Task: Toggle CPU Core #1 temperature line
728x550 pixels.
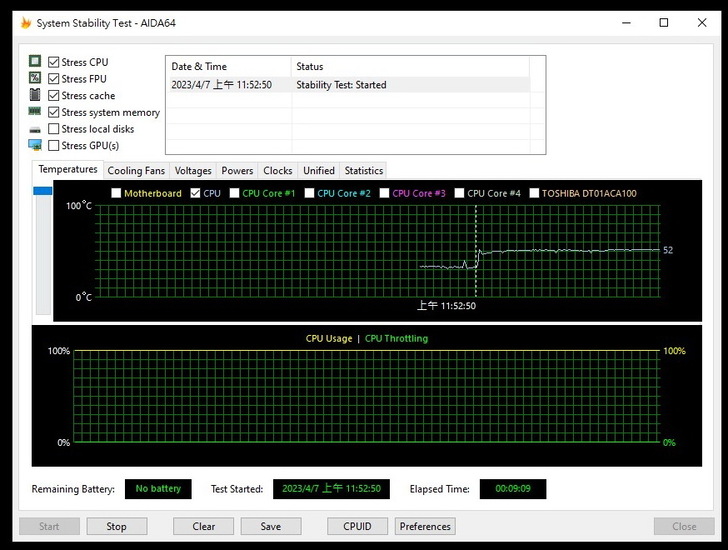Action: pyautogui.click(x=235, y=193)
